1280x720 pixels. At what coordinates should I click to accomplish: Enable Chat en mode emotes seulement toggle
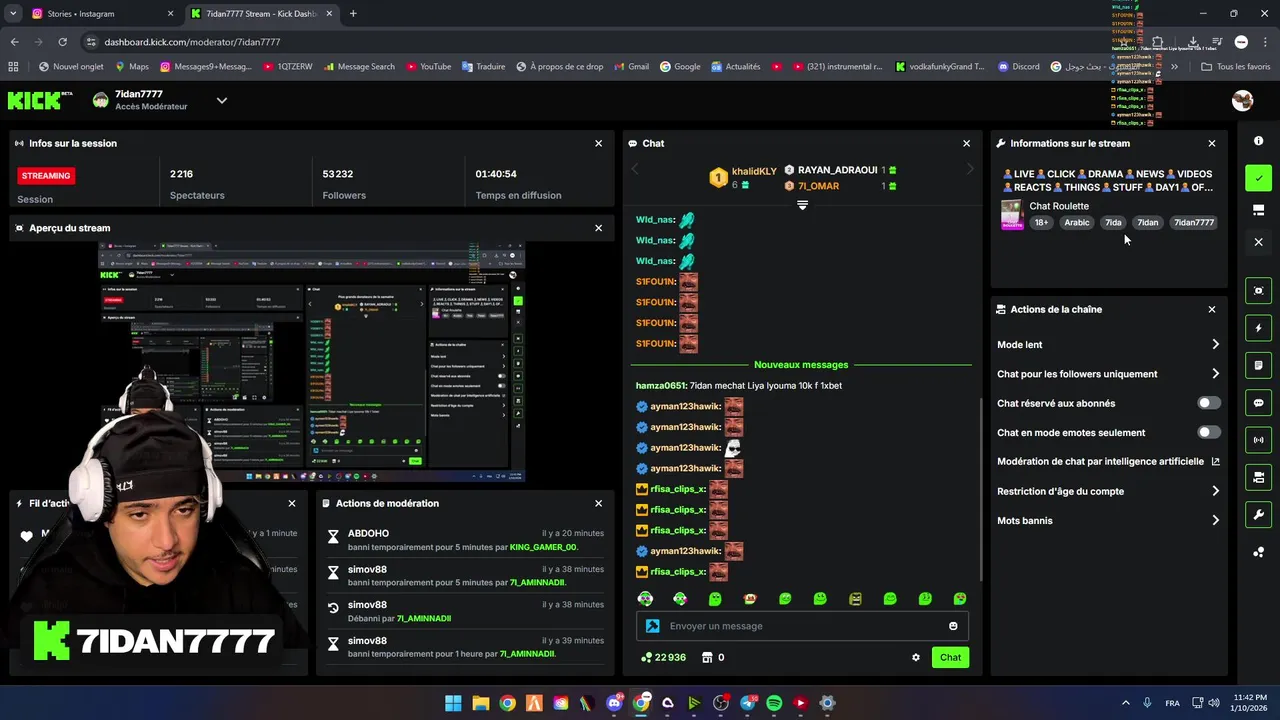click(1209, 432)
